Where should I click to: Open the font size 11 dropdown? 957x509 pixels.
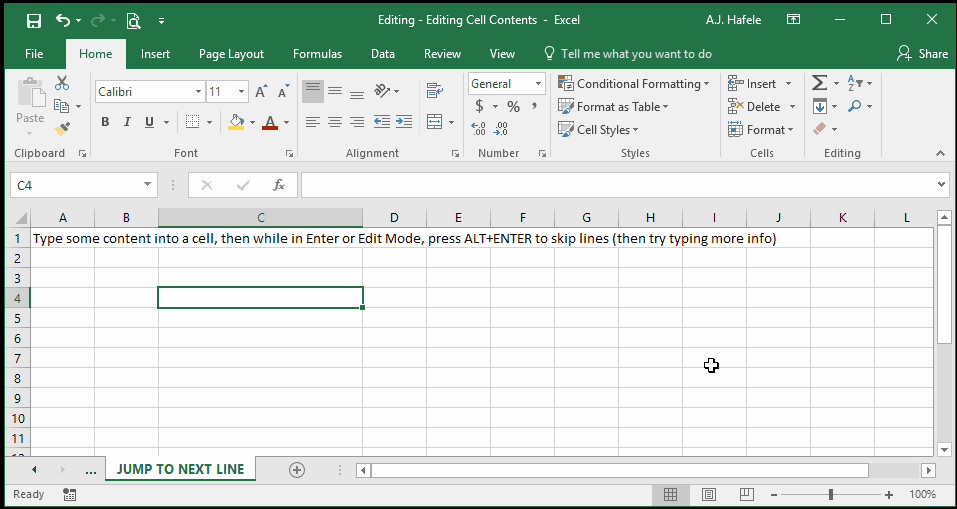242,92
